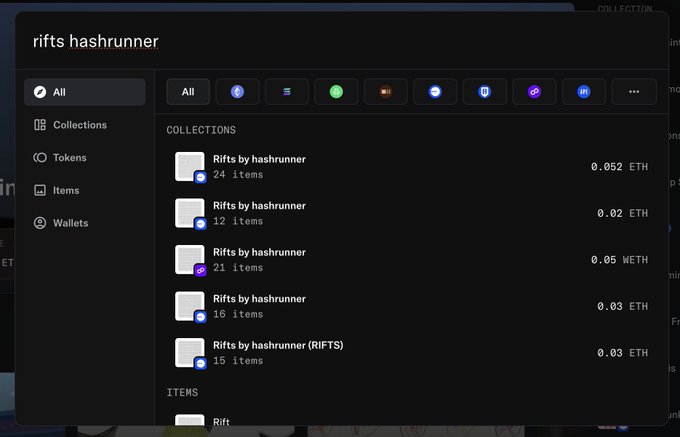Open the Rift item result under ITEMS
The height and width of the screenshot is (437, 680).
click(x=411, y=420)
